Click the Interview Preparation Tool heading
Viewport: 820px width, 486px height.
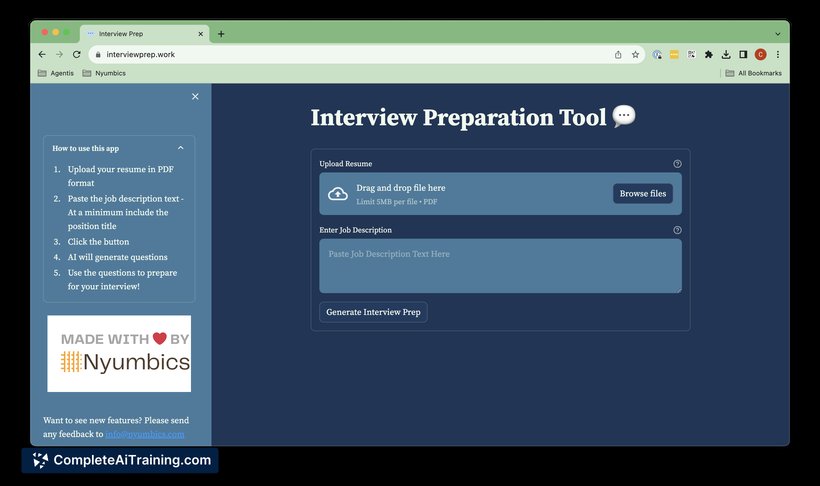pos(473,117)
